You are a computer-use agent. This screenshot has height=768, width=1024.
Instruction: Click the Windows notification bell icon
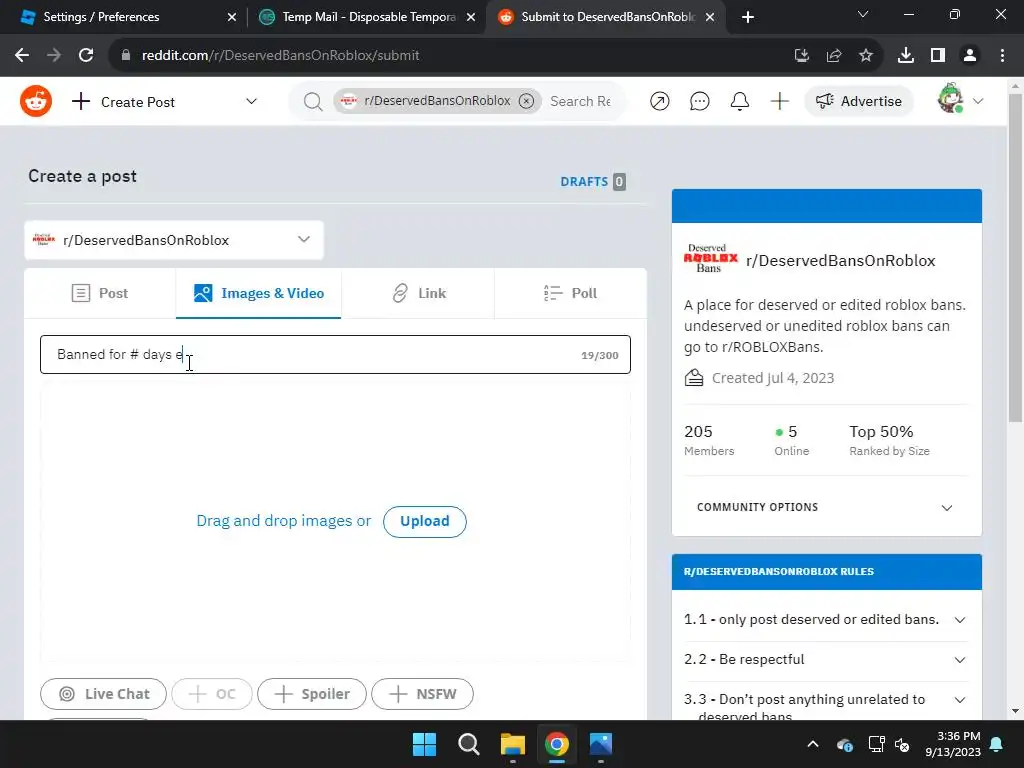tap(997, 744)
